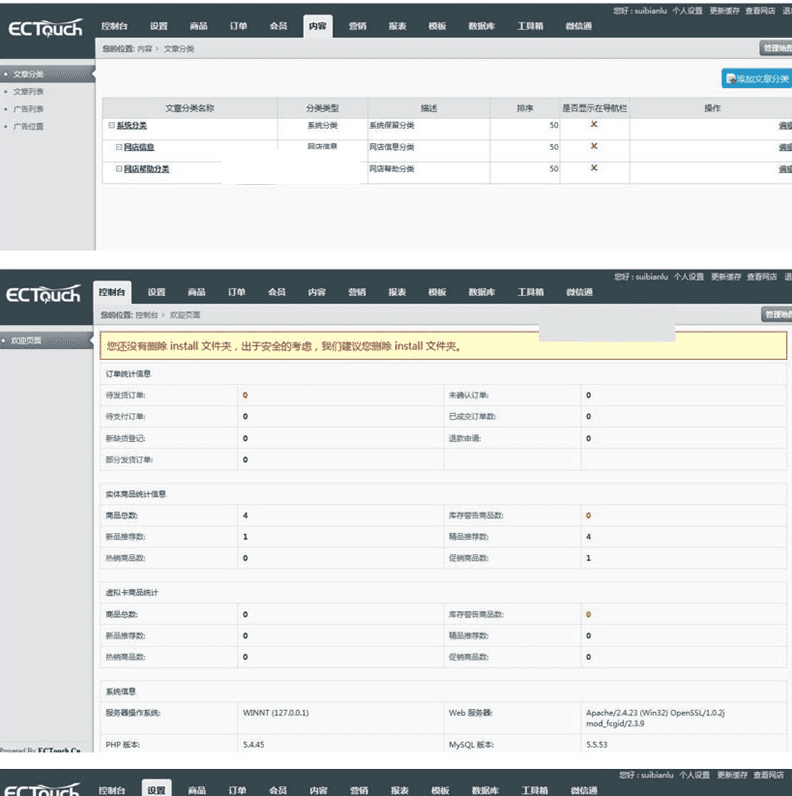Open 个人设置 link on the article category page
The image size is (792, 796).
click(x=687, y=11)
